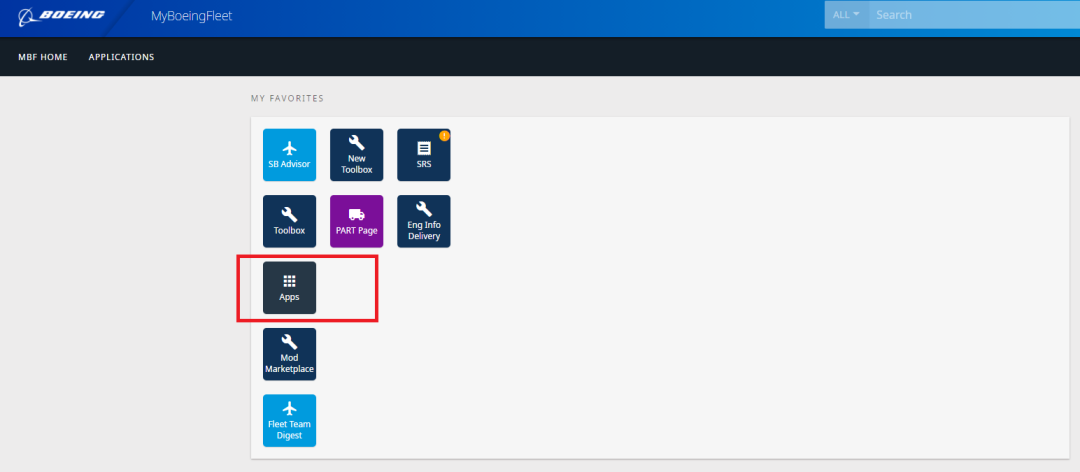Click the truck icon on PART Page
This screenshot has height=472, width=1080.
point(356,213)
